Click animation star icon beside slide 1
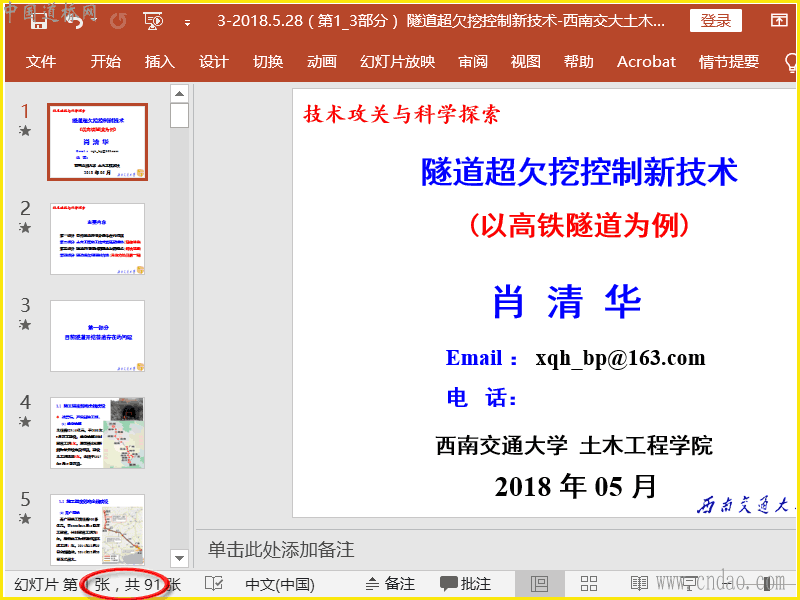Screen dimensions: 800x600 [25, 131]
